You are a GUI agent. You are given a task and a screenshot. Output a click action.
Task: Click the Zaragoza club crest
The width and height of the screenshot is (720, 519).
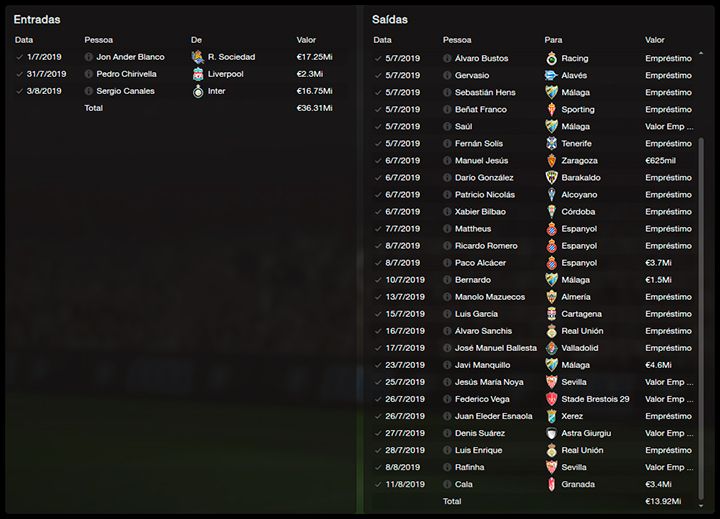[x=551, y=161]
